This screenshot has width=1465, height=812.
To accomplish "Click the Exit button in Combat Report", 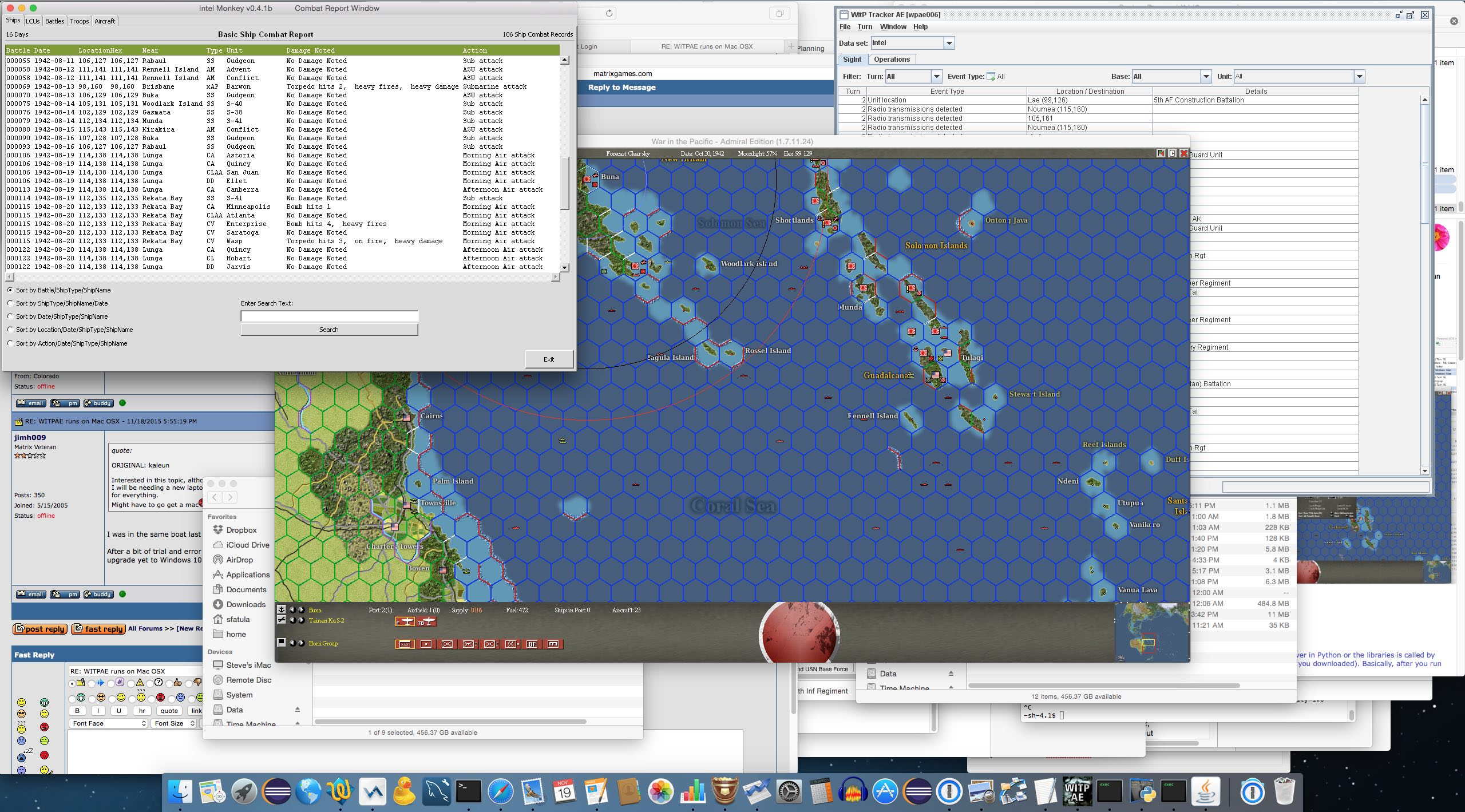I will click(549, 359).
